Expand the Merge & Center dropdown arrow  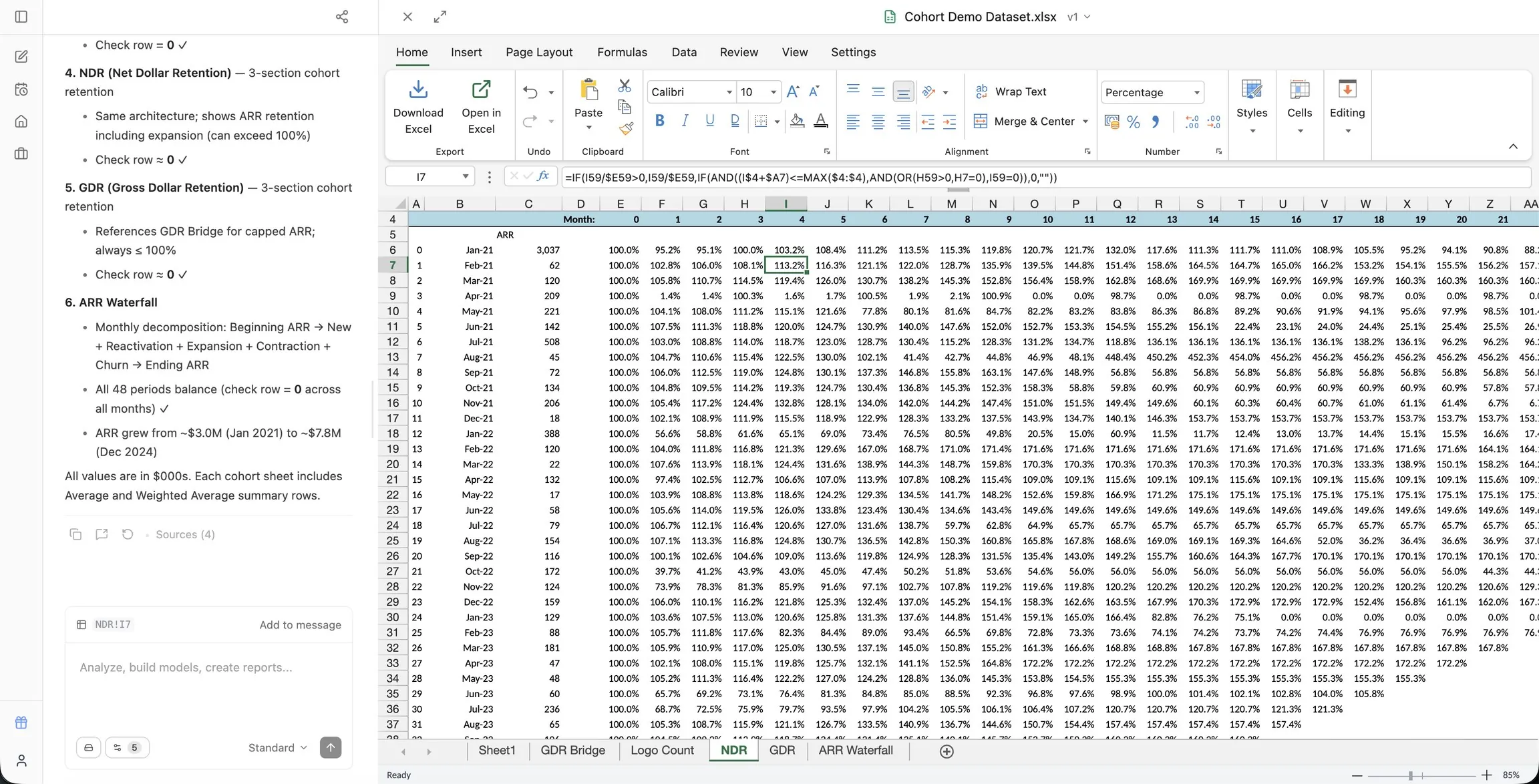pyautogui.click(x=1085, y=122)
